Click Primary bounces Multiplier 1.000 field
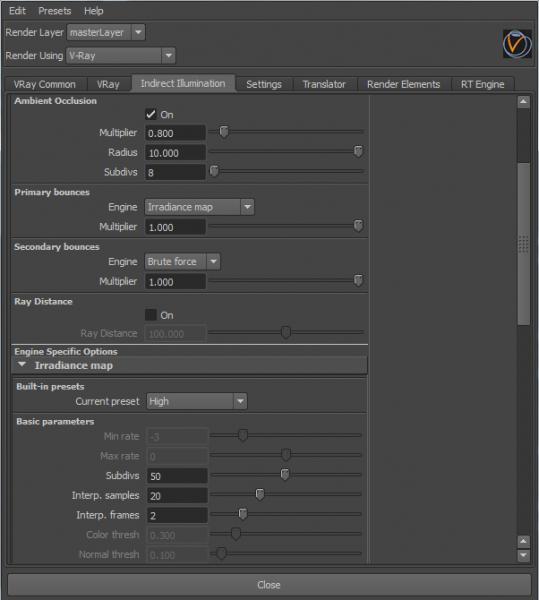The width and height of the screenshot is (539, 600). [175, 227]
